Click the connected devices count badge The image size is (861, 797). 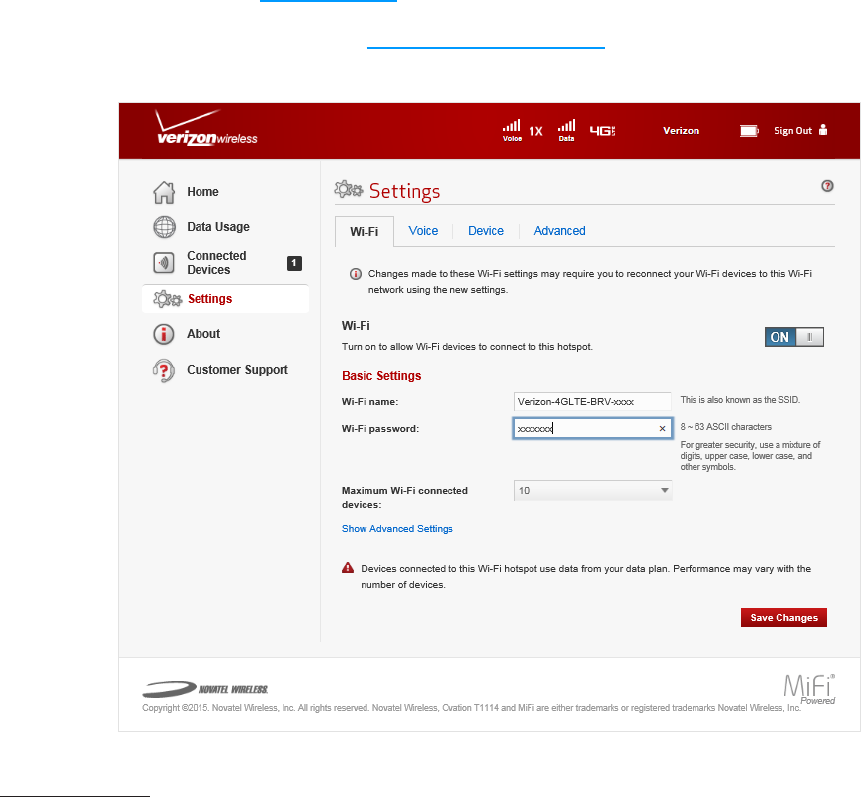point(294,263)
